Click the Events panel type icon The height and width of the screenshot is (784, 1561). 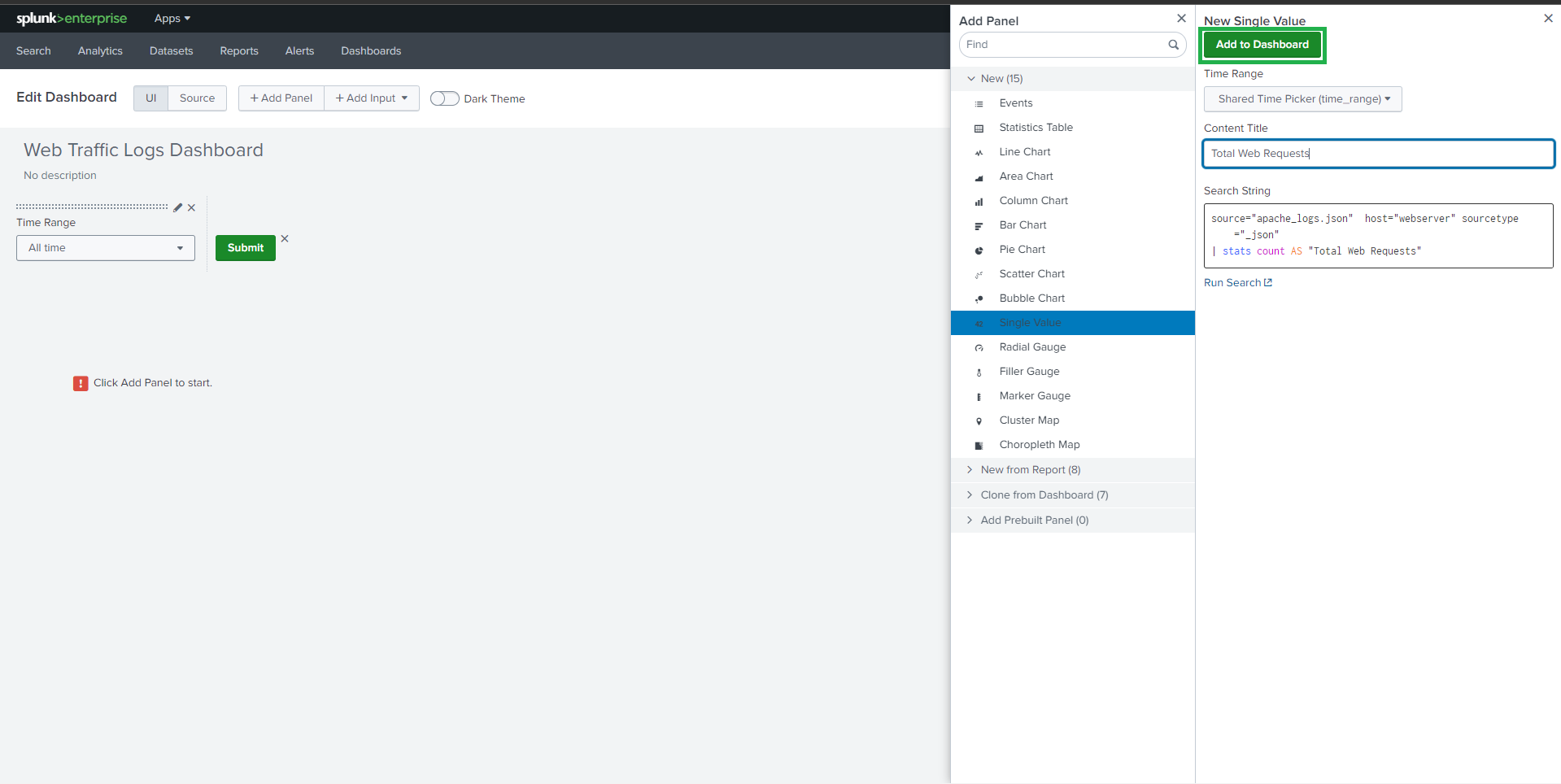[979, 104]
